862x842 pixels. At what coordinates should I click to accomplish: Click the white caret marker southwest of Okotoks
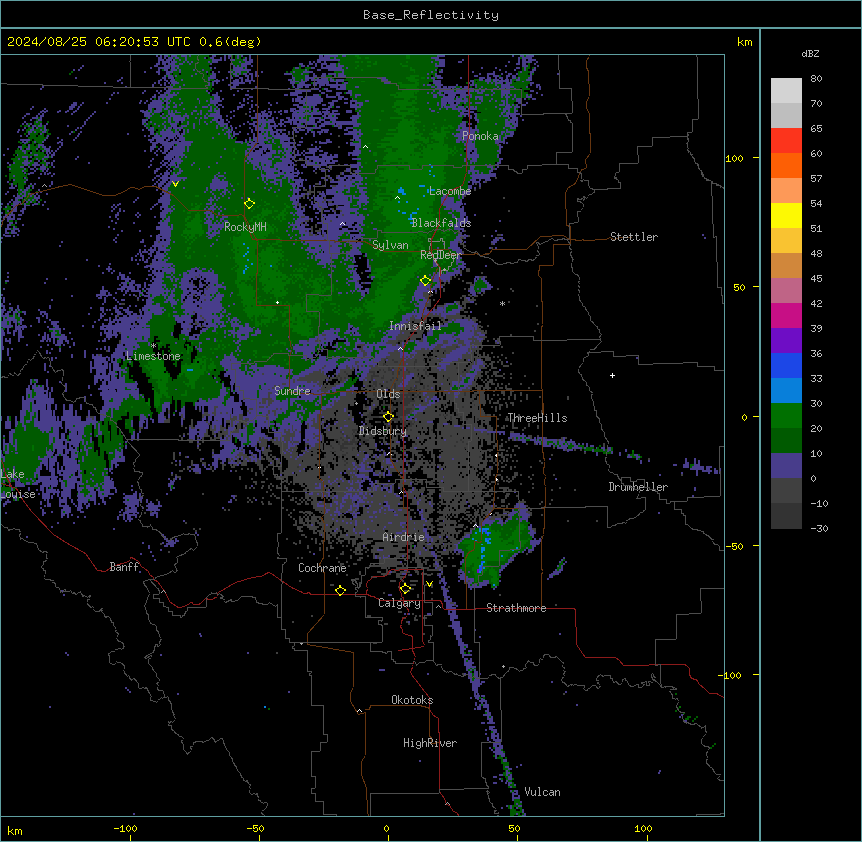(x=360, y=711)
